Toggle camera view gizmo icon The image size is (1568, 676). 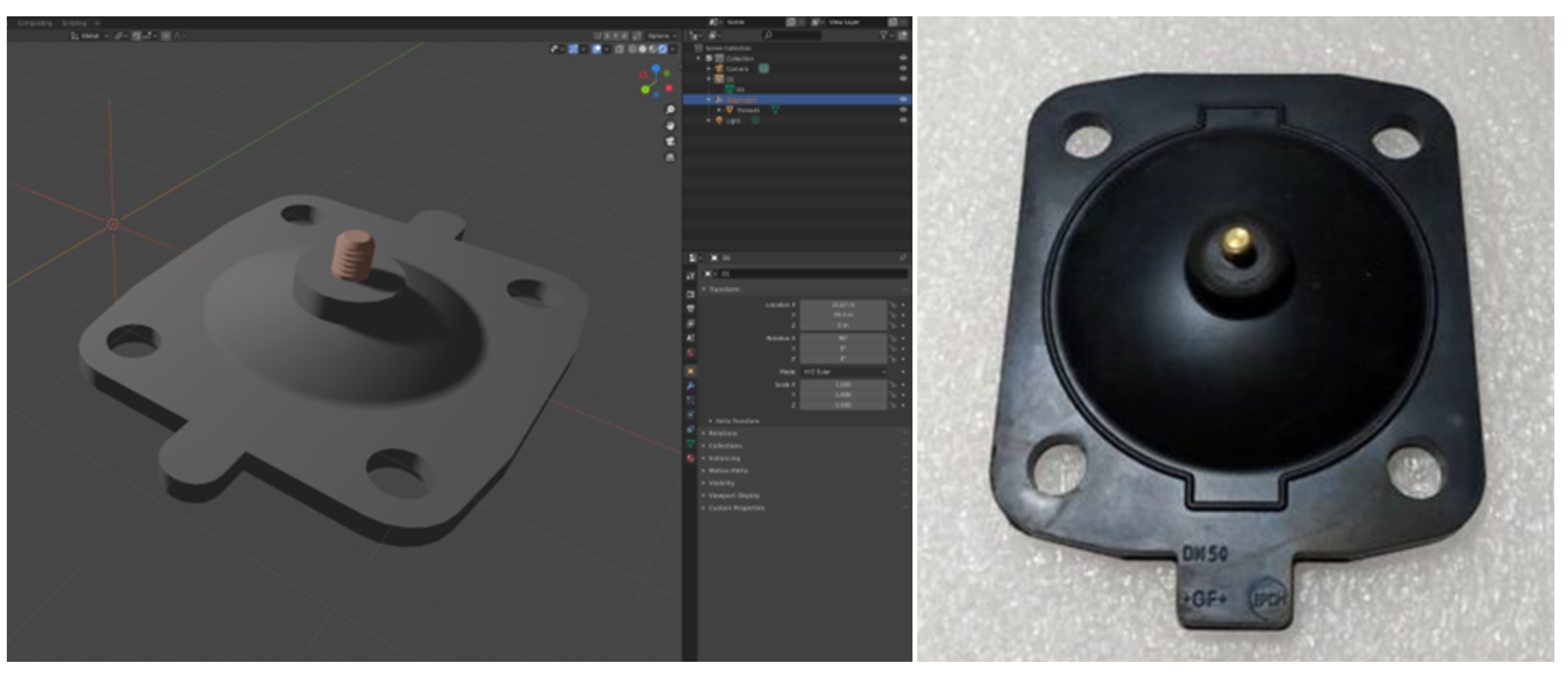pyautogui.click(x=670, y=141)
